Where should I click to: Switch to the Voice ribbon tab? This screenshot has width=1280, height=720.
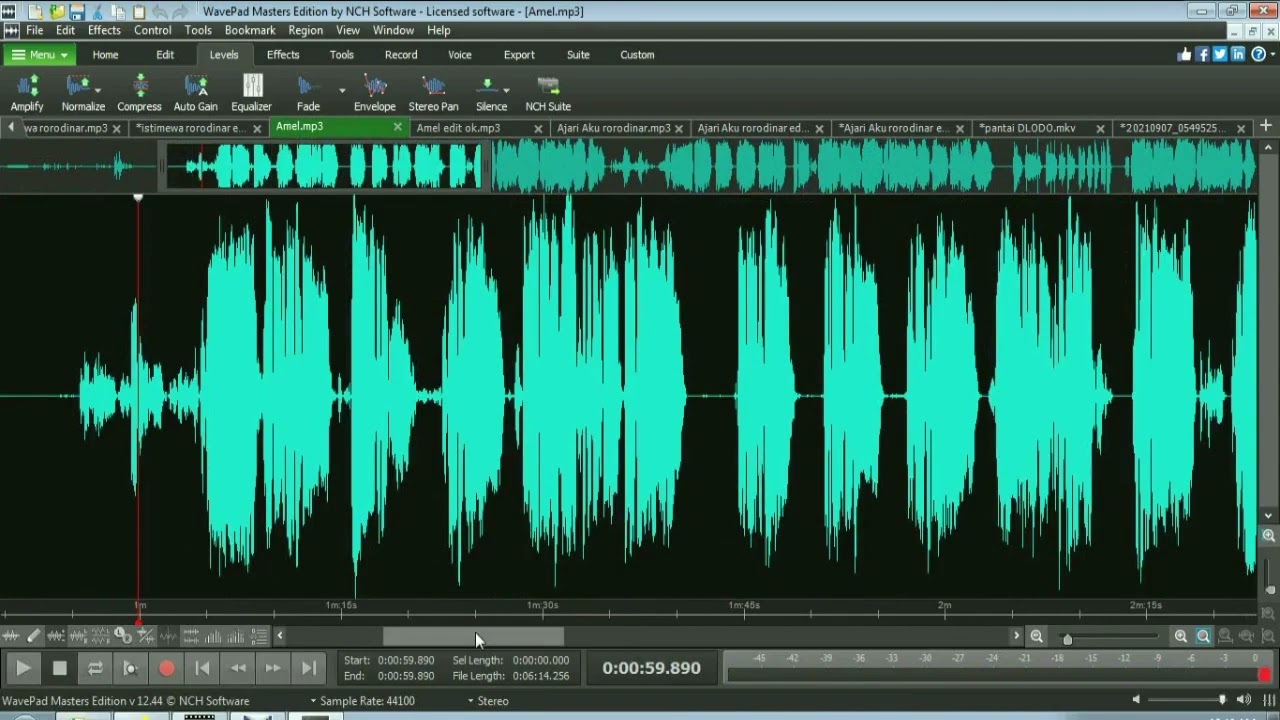point(460,55)
